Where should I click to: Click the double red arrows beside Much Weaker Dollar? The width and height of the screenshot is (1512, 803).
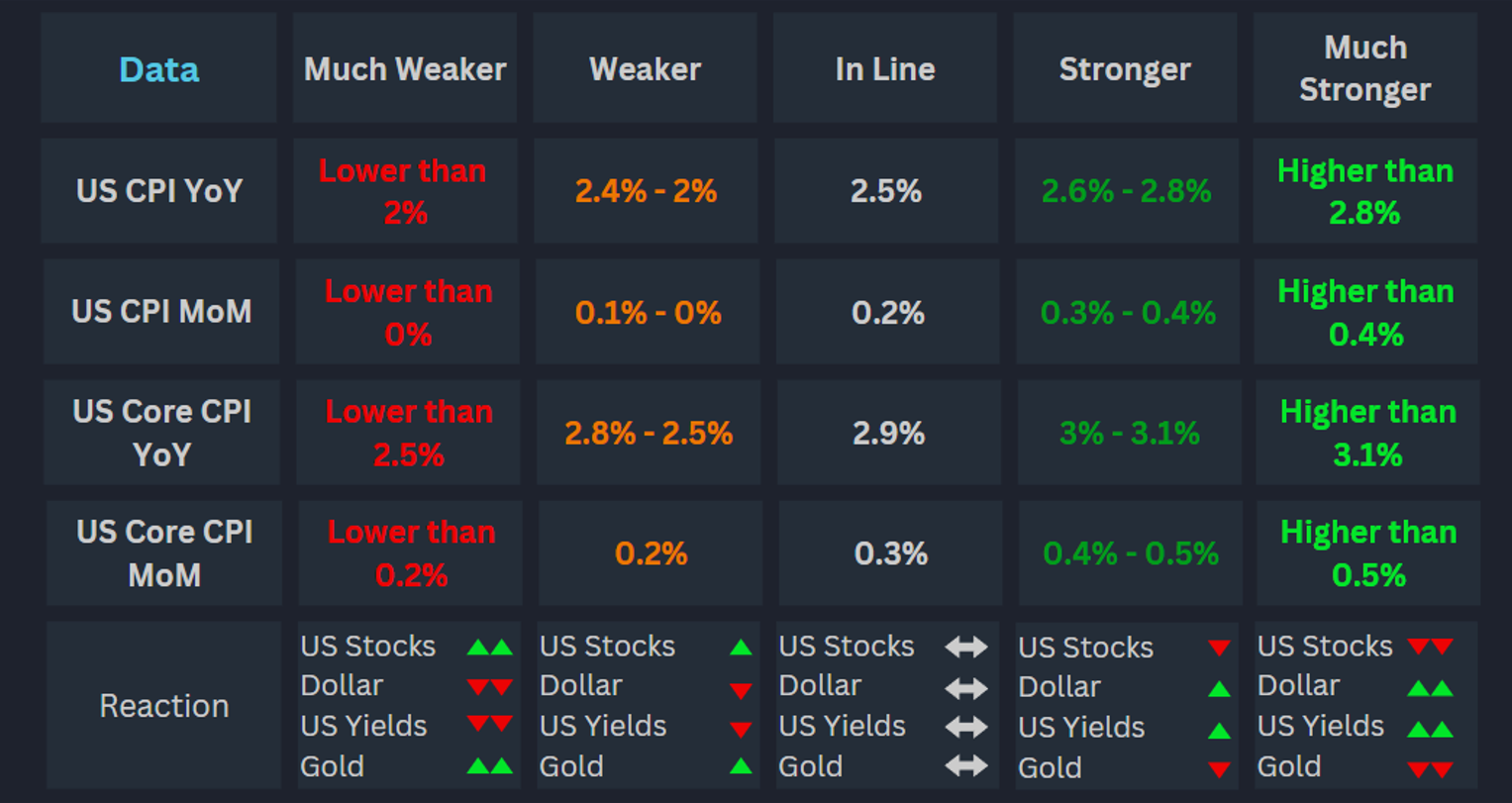pyautogui.click(x=489, y=687)
